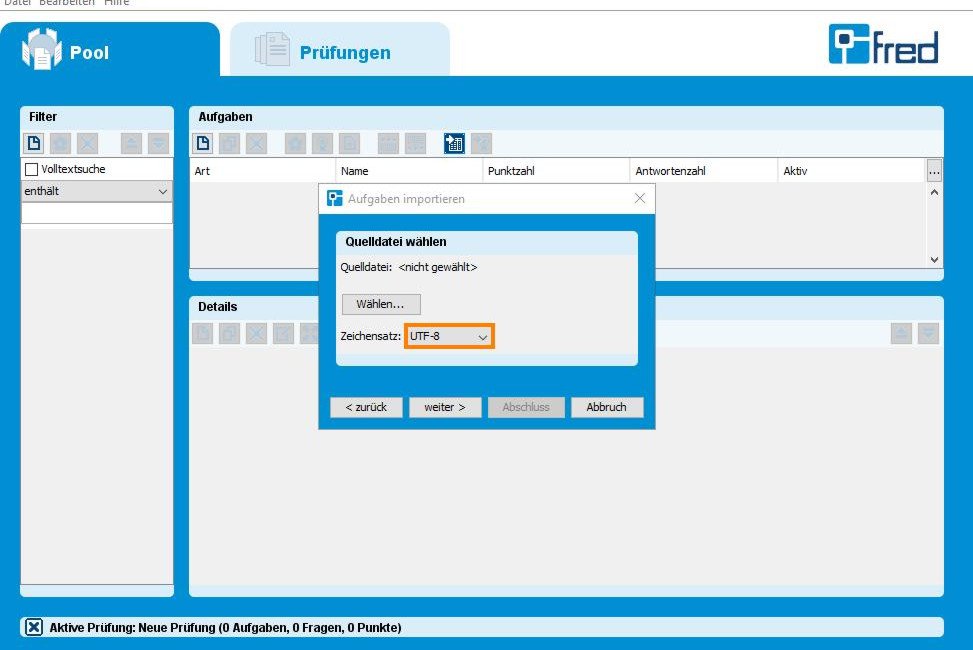Enable the Volltextsuche checkbox

coord(31,169)
